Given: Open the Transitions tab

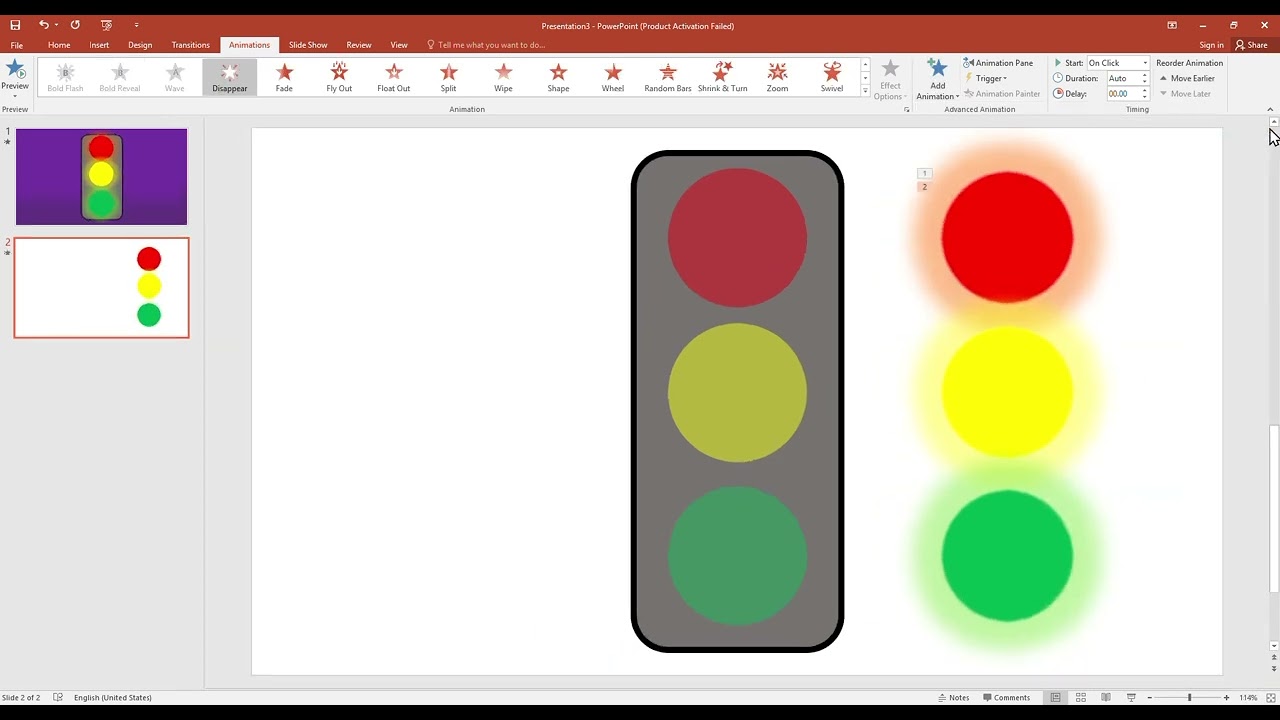Looking at the screenshot, I should click(190, 45).
